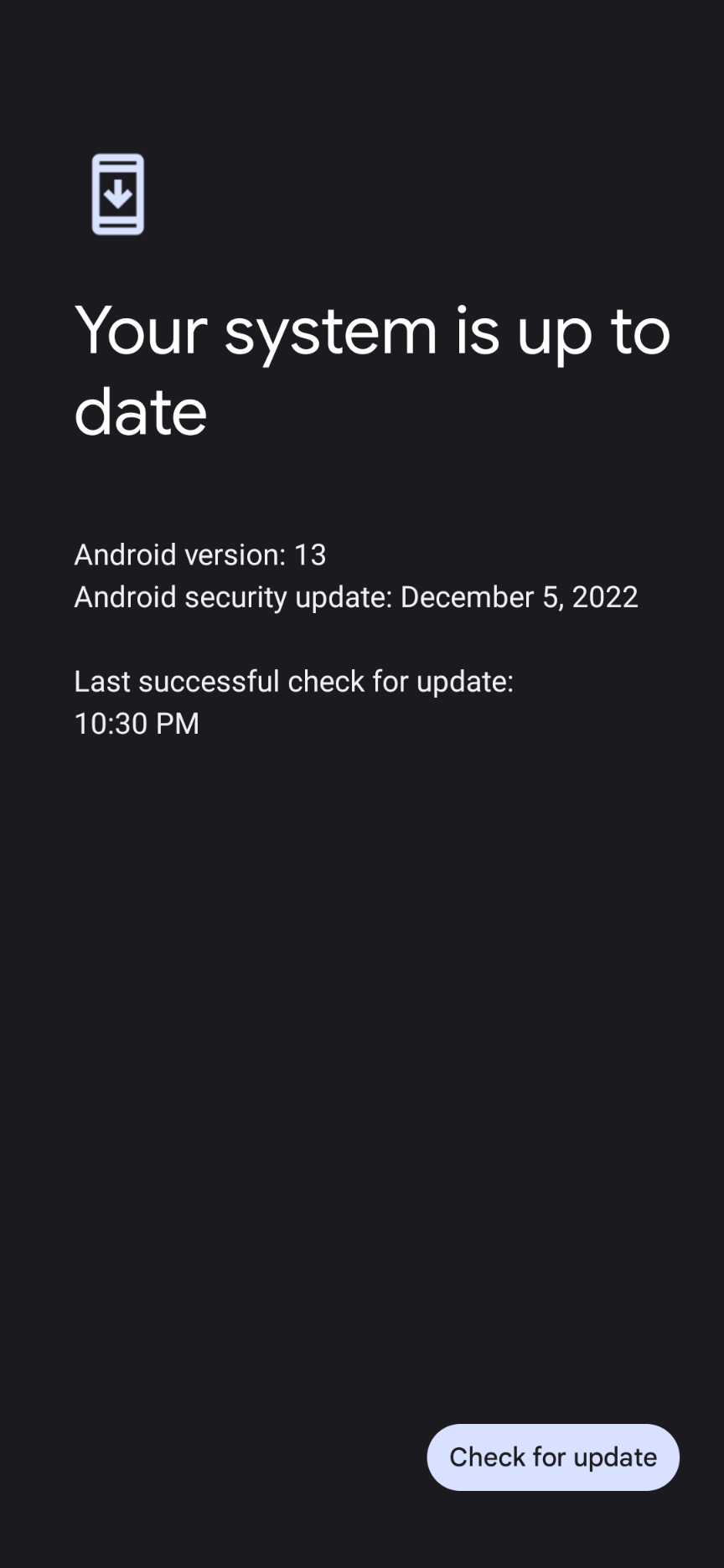724x1568 pixels.
Task: Tap the 'Android version: 13' line
Action: (200, 554)
